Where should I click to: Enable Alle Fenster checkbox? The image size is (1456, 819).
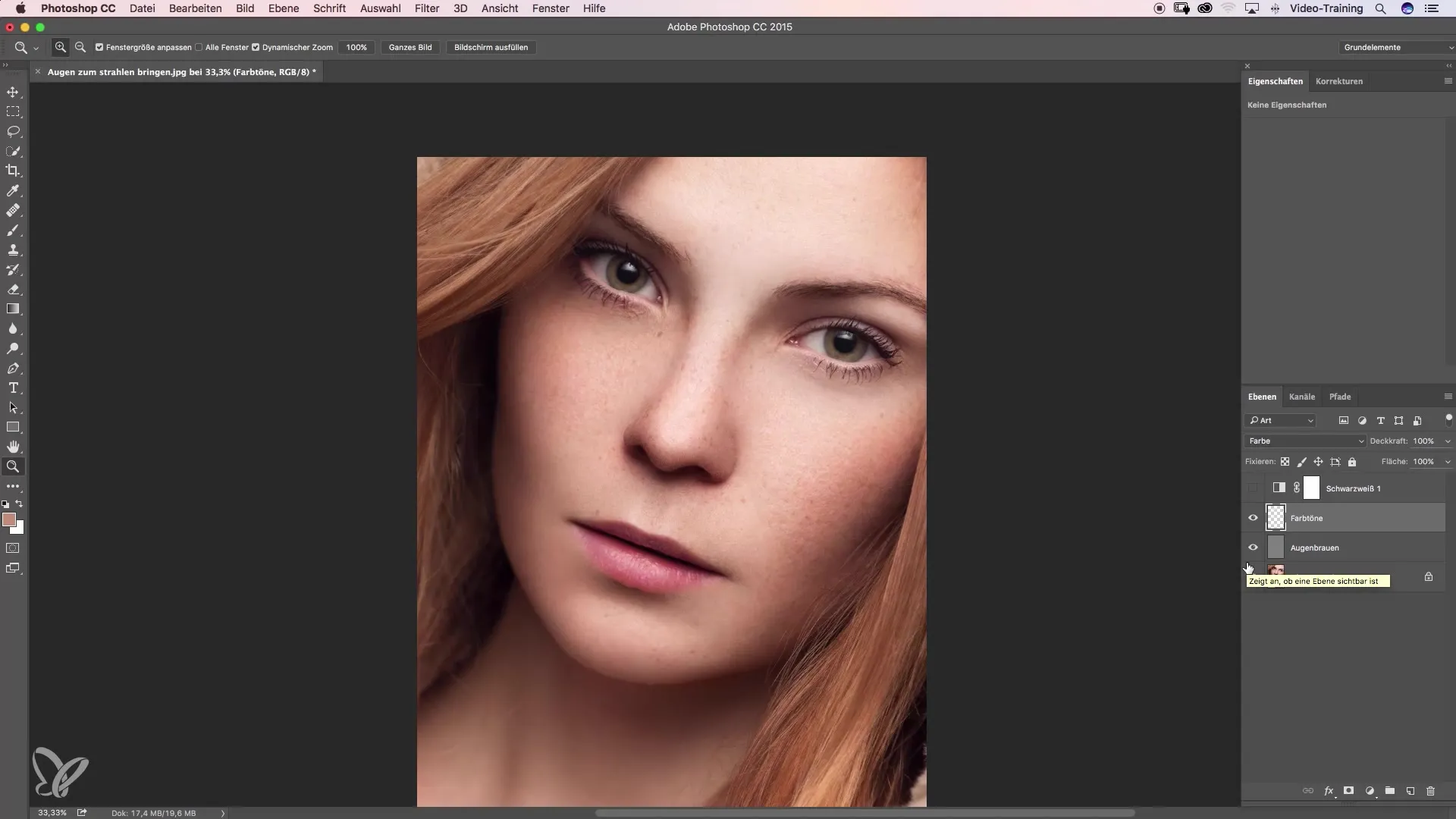coord(199,47)
